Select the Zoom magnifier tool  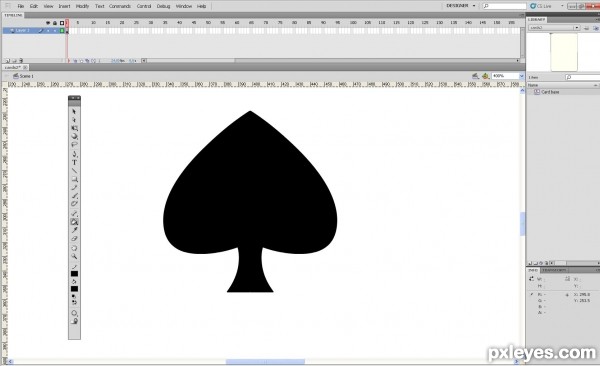pos(74,257)
